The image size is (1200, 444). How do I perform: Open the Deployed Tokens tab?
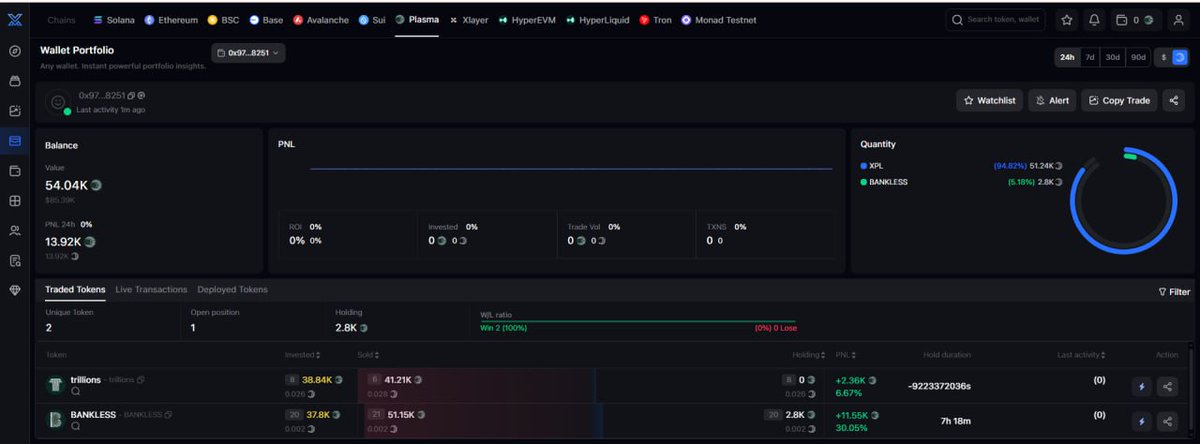tap(233, 289)
